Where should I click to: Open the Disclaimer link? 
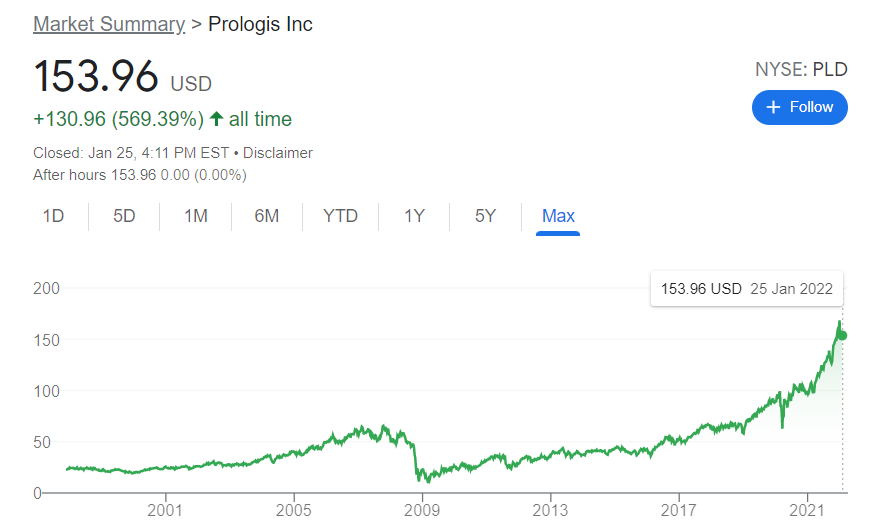point(278,153)
